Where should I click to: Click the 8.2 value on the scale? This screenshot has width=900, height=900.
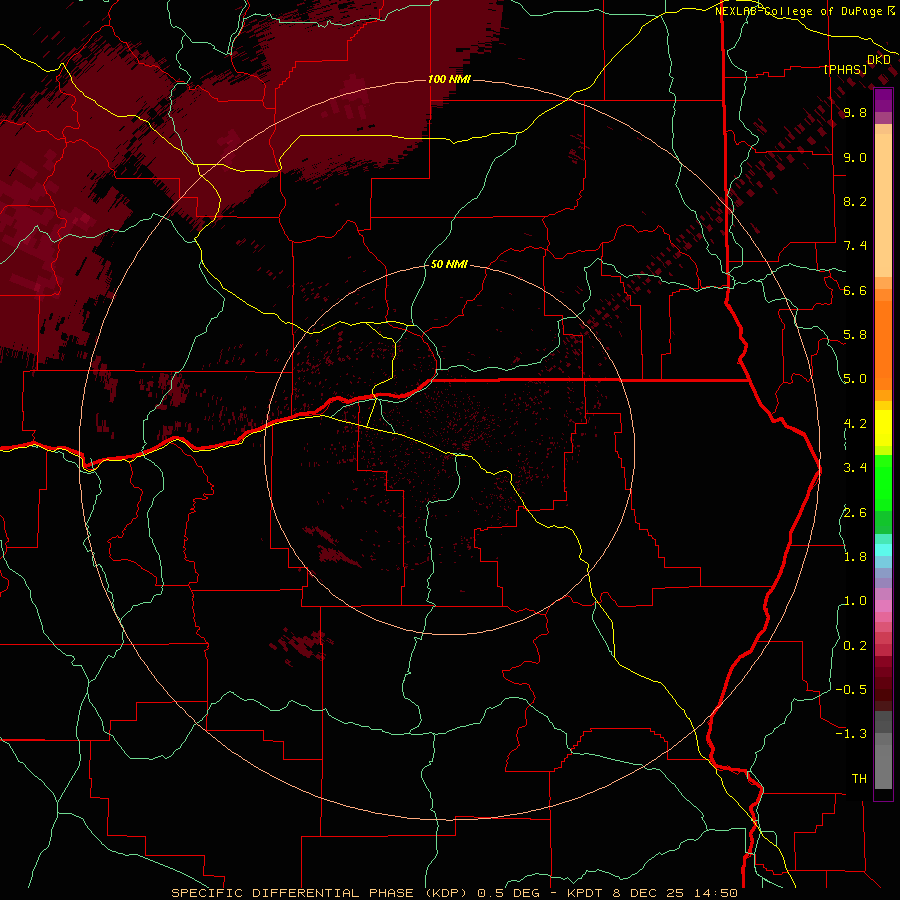click(x=855, y=201)
